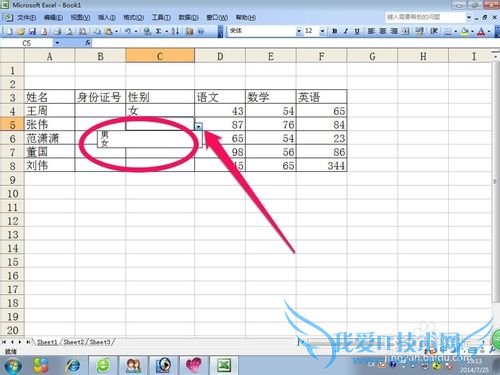The width and height of the screenshot is (500, 375).
Task: Click the Merge and Center icon
Action: (405, 31)
